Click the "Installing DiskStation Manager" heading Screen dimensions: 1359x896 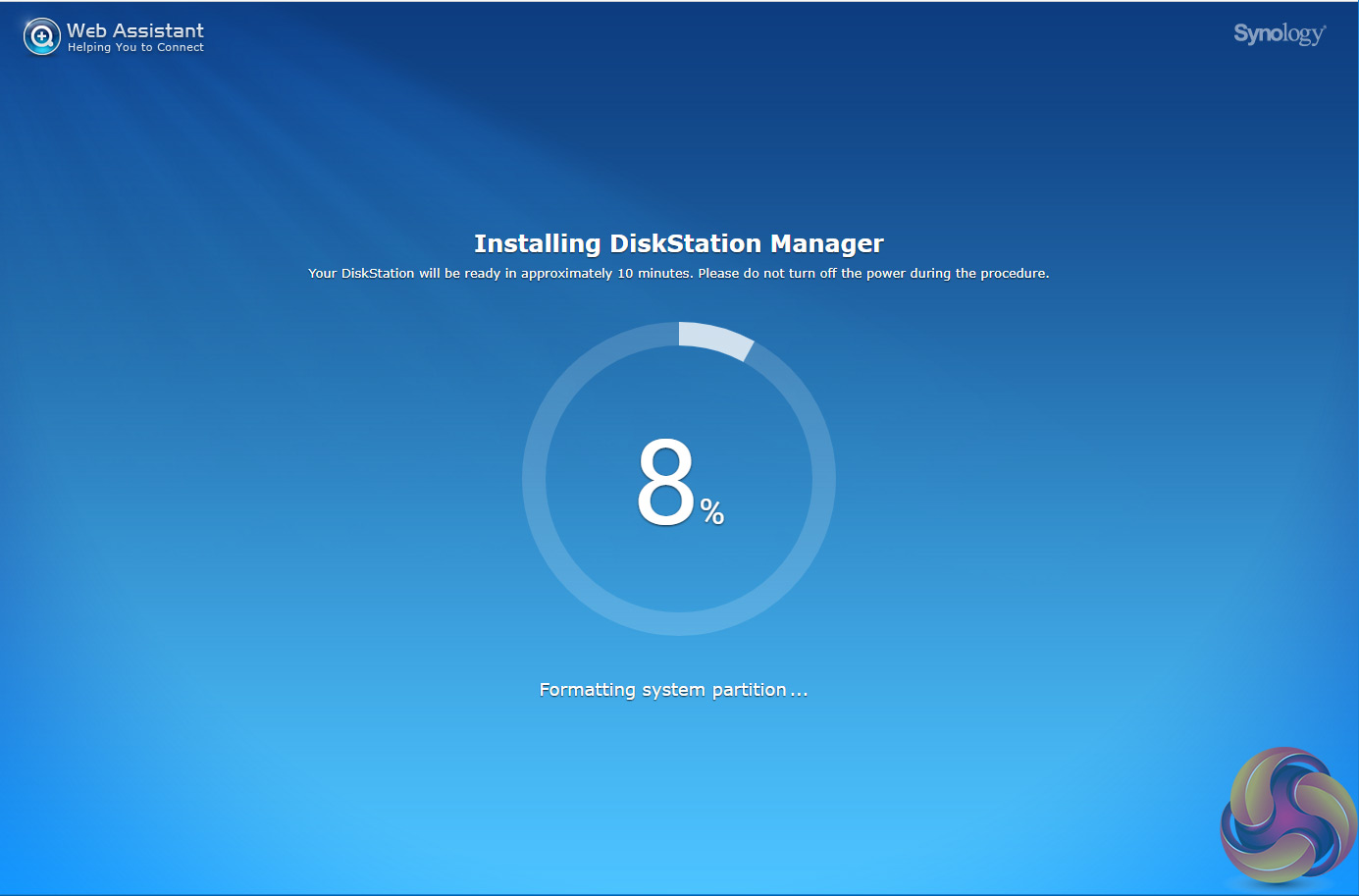pos(679,243)
